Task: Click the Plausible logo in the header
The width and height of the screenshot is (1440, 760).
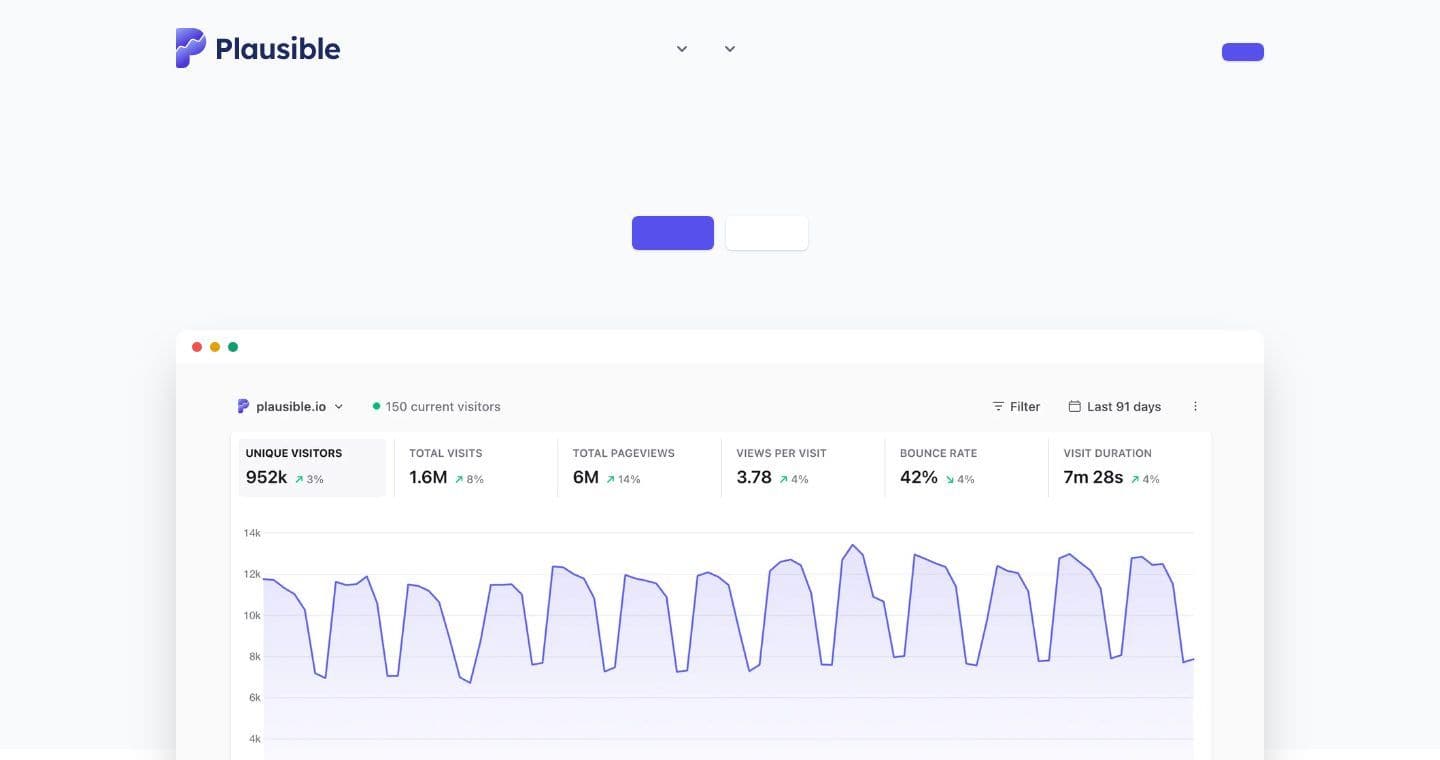Action: pos(258,48)
